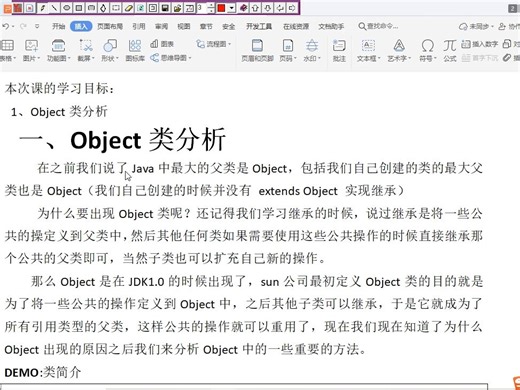Expand the 图片 dropdown arrow
The width and height of the screenshot is (520, 390).
(x=38, y=58)
